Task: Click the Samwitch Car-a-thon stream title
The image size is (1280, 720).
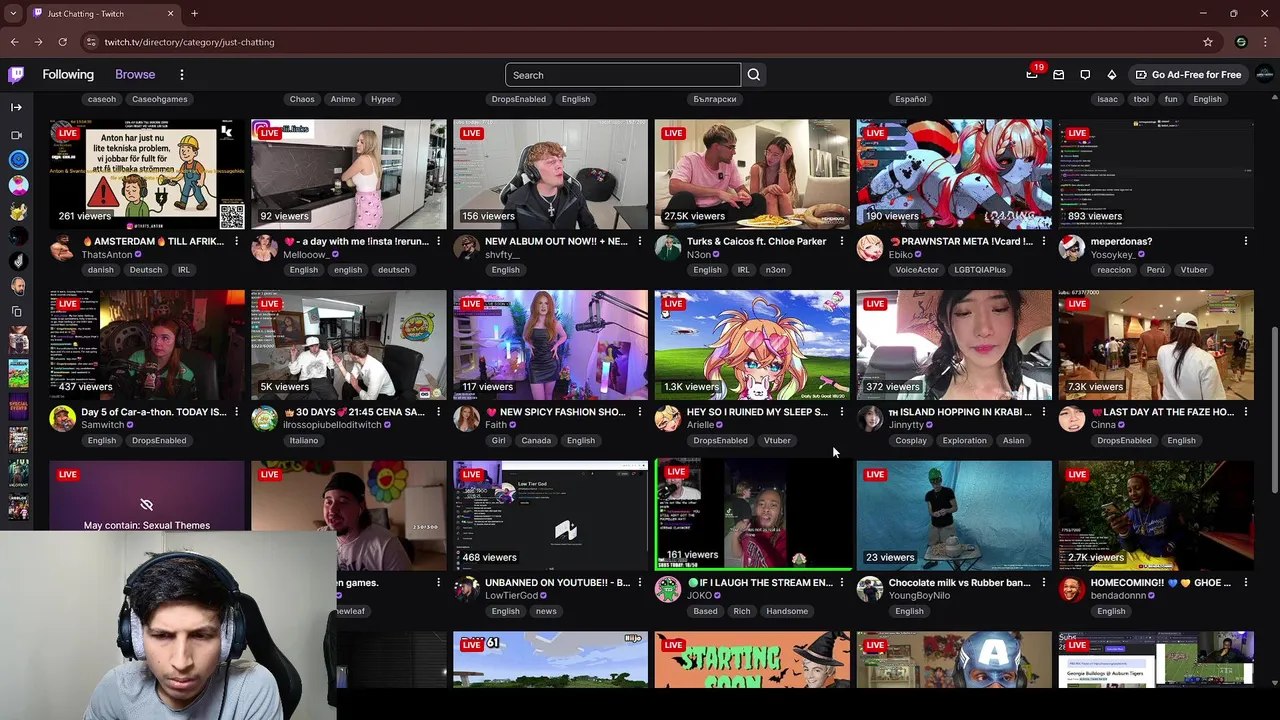Action: pos(153,412)
